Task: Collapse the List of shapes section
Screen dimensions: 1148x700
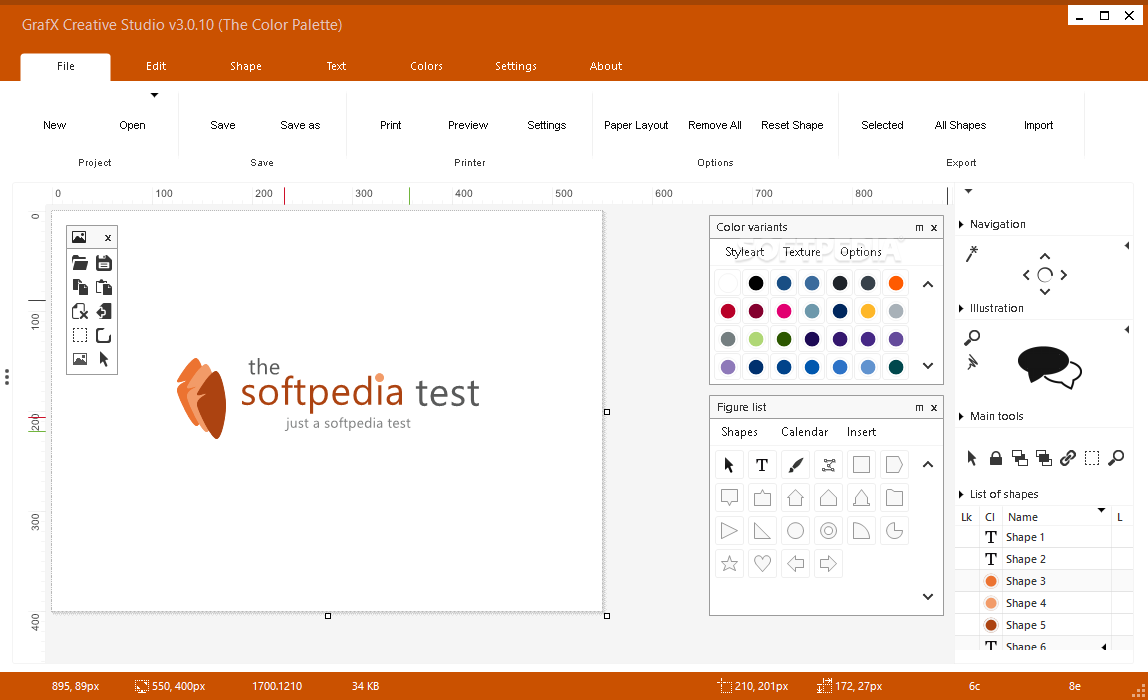Action: (x=961, y=494)
